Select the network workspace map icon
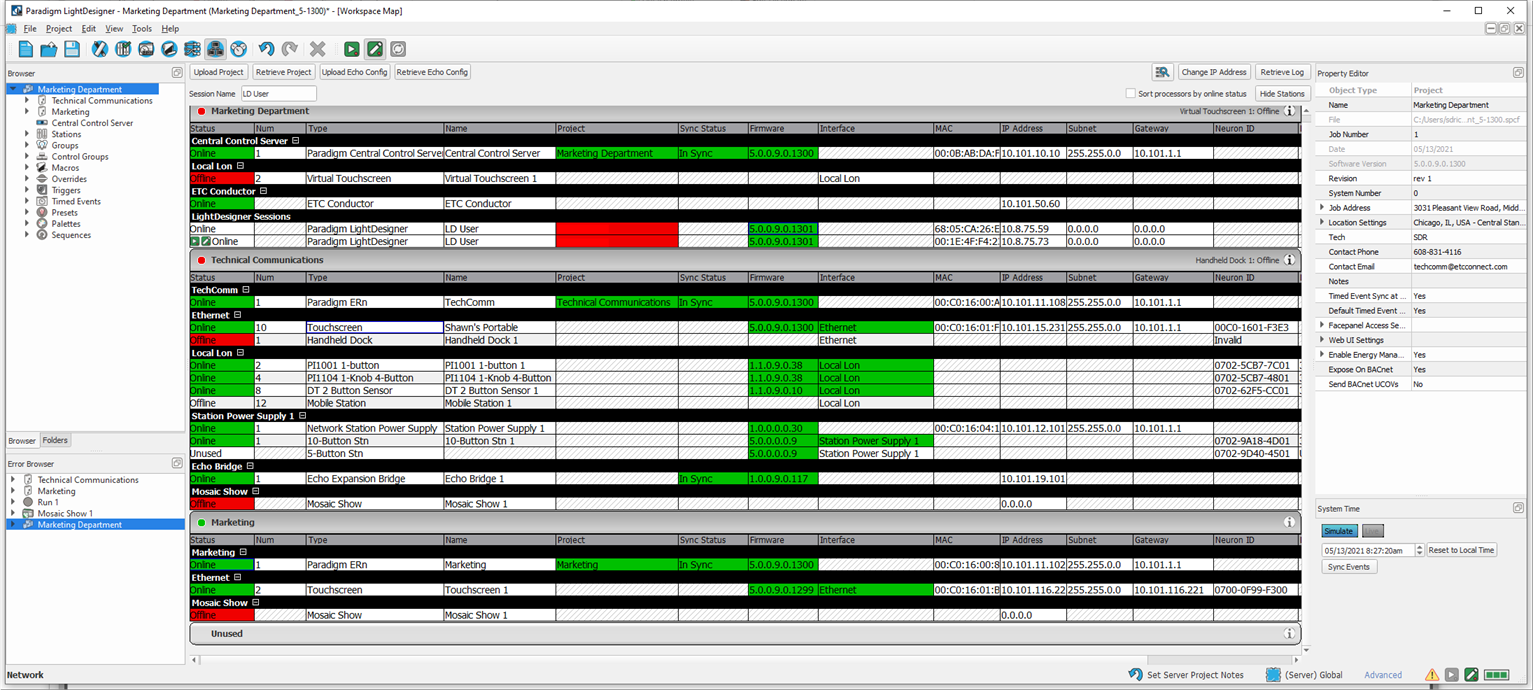The image size is (1533, 690). pos(215,49)
